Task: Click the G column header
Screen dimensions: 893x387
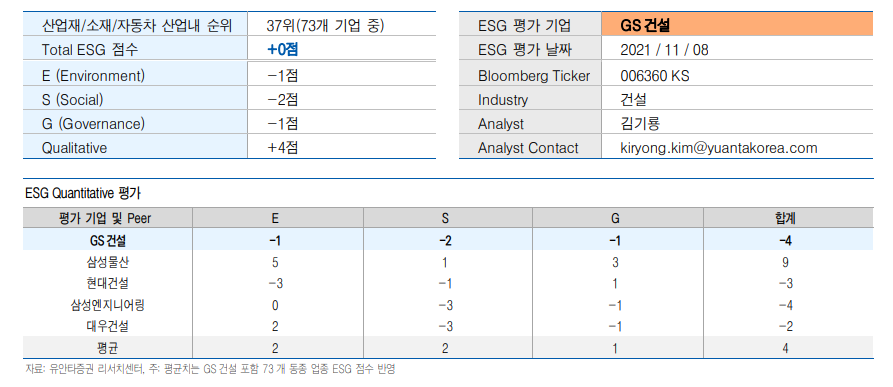Action: tap(615, 219)
